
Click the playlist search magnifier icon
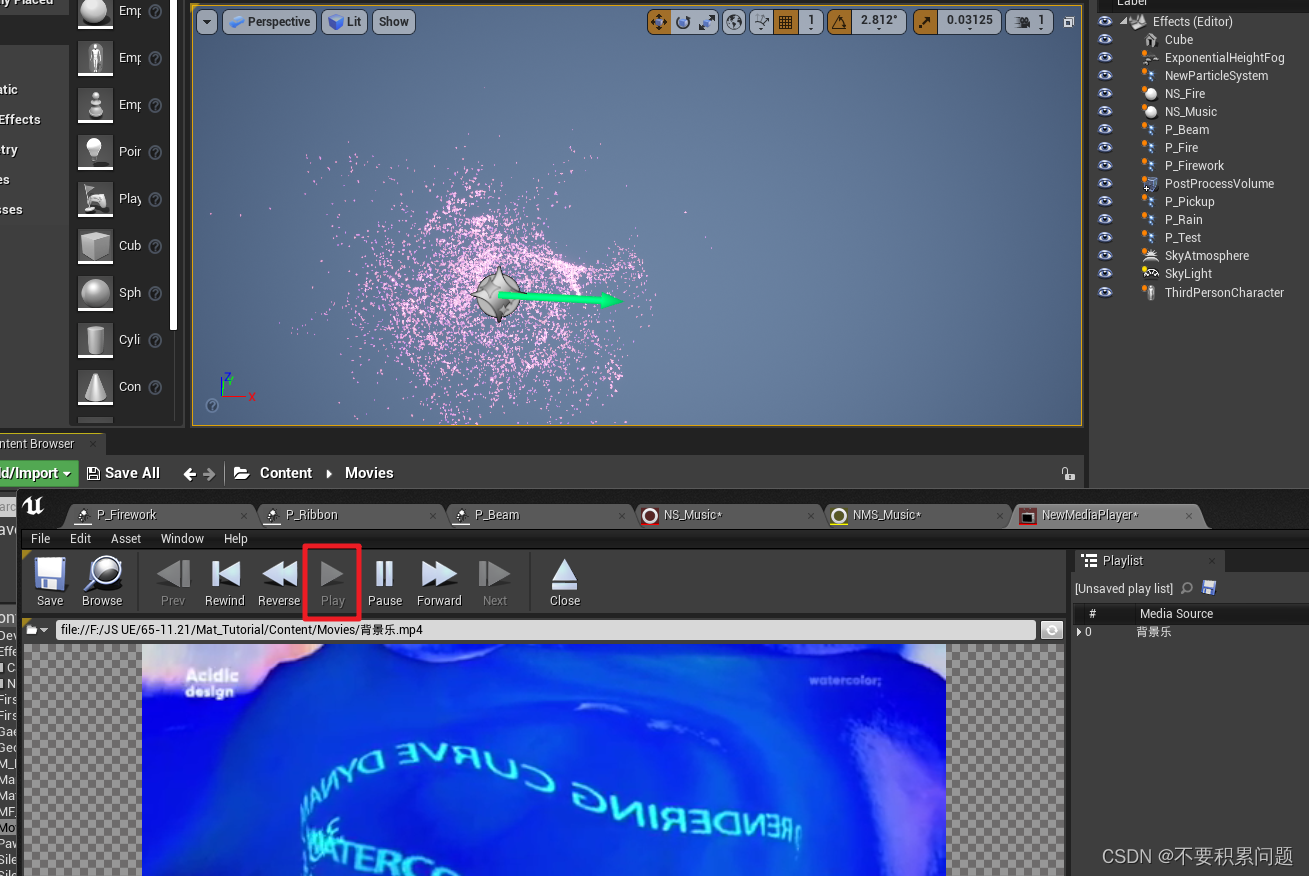1187,588
